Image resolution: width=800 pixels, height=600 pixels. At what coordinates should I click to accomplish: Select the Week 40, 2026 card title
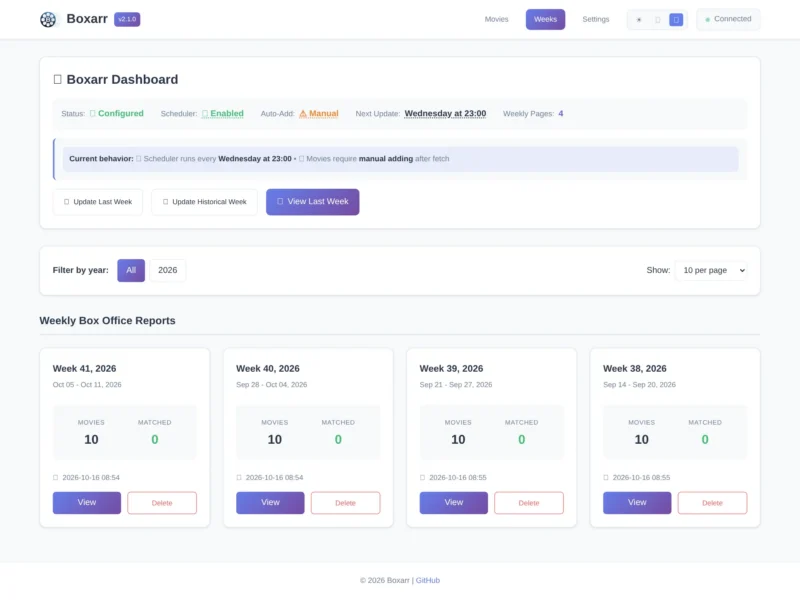(x=268, y=369)
